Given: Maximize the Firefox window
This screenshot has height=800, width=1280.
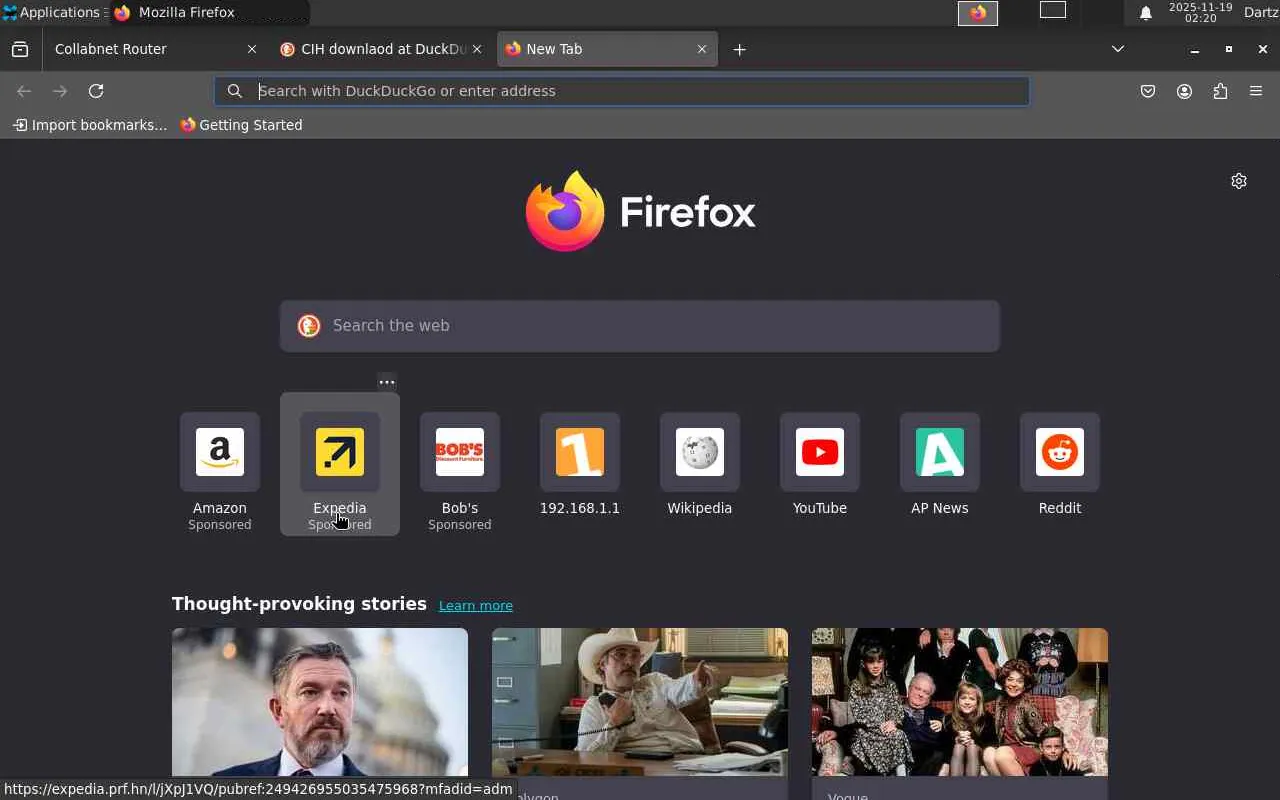Looking at the screenshot, I should pos(1229,49).
